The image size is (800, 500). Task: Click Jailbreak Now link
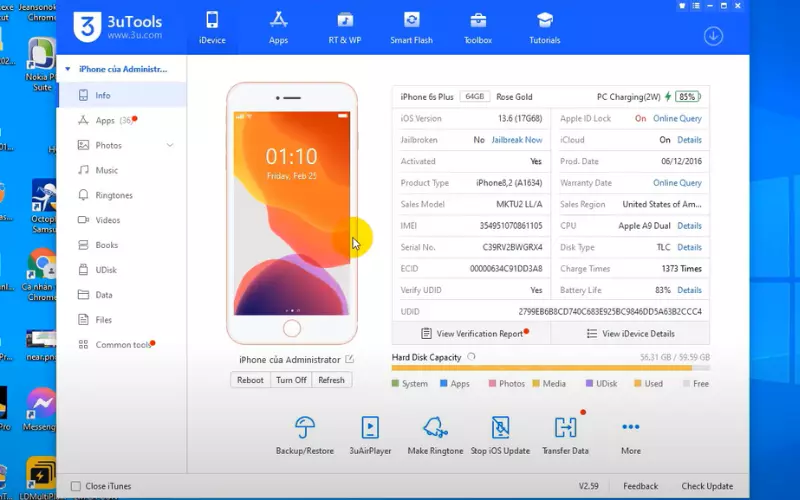516,140
